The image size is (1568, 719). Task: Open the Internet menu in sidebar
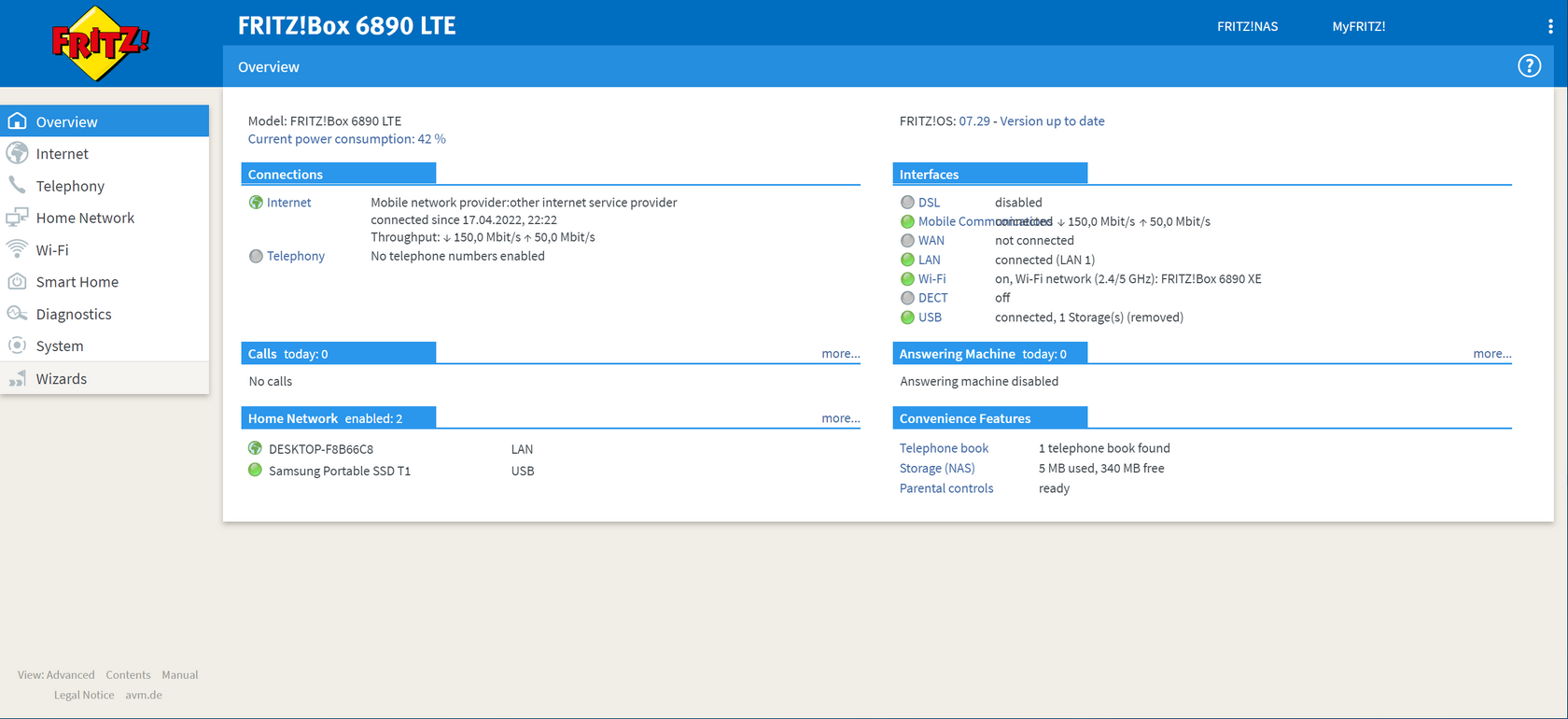click(x=105, y=153)
